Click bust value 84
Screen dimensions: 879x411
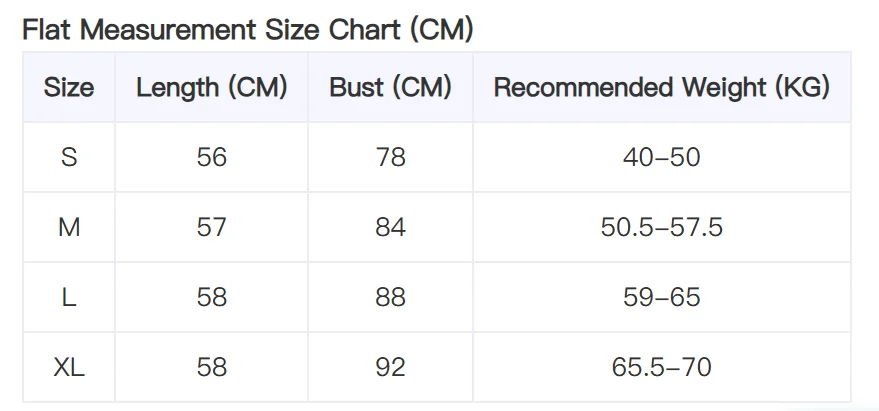tap(390, 227)
